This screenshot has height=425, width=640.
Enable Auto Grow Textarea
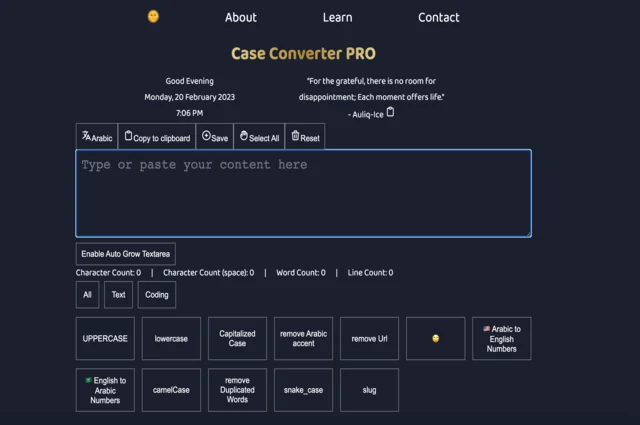126,254
